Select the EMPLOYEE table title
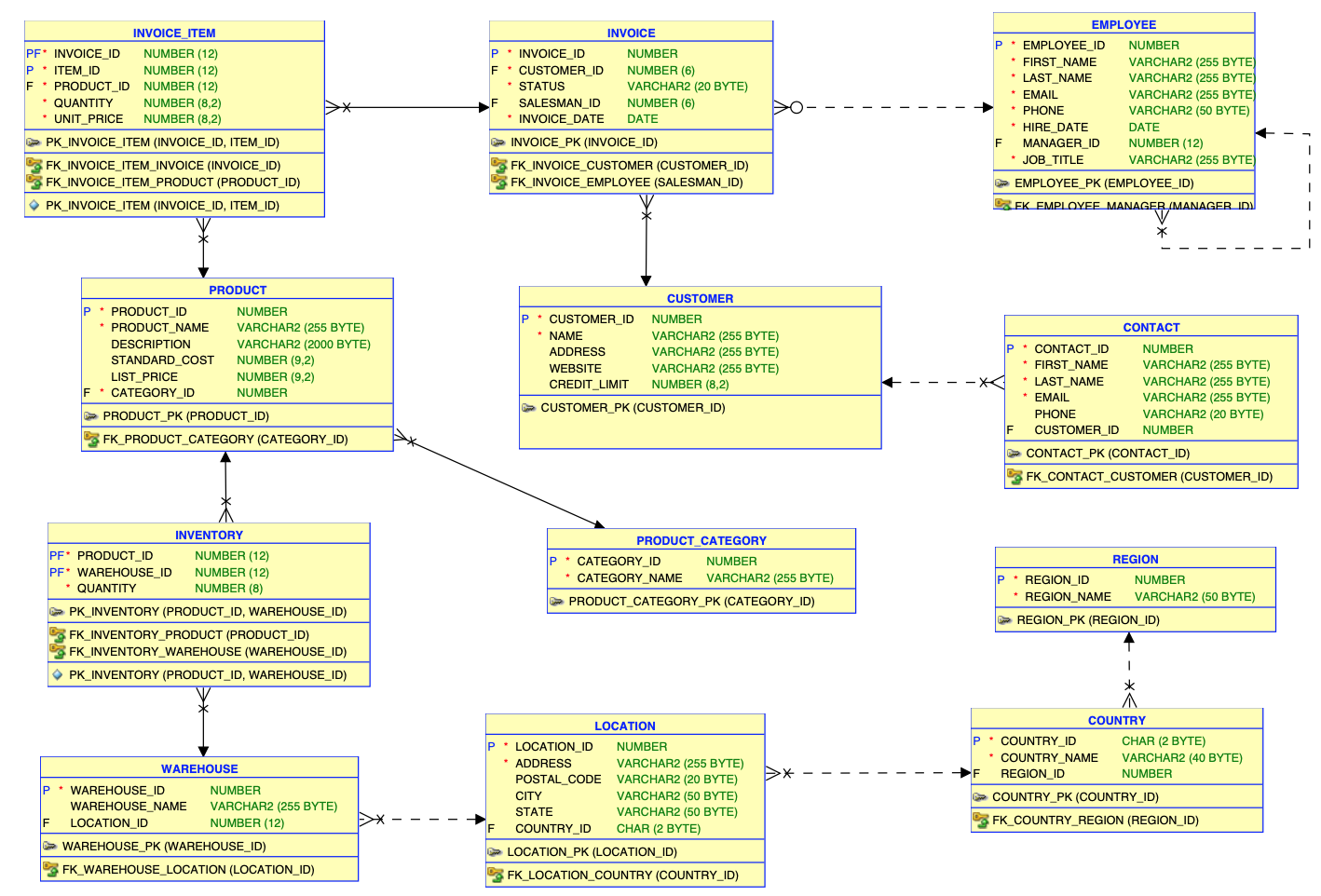Screen dimensions: 1321x896 (1124, 24)
